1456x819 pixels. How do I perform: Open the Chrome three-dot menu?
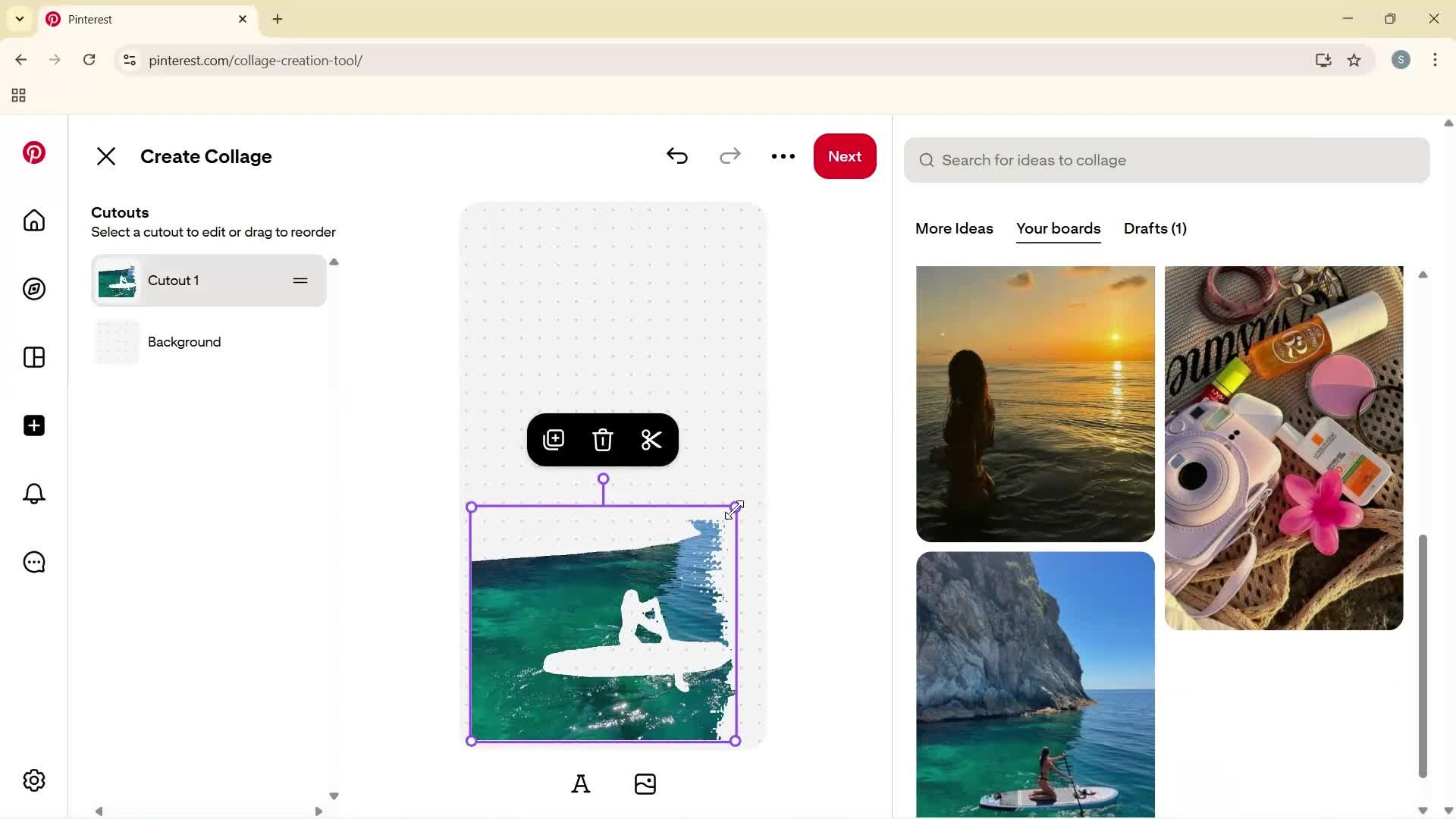(x=1436, y=60)
